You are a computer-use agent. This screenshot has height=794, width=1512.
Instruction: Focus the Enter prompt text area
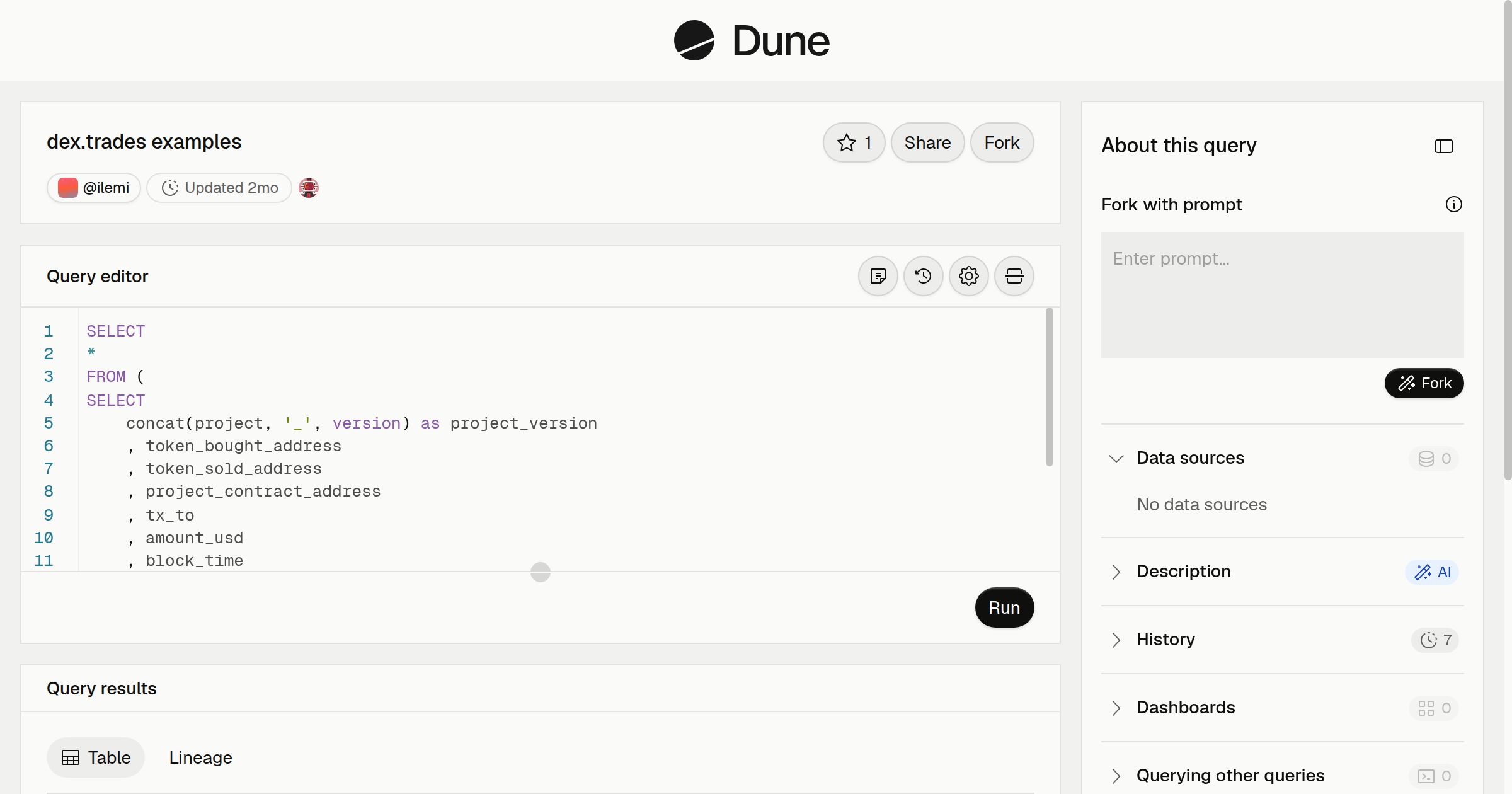(1282, 295)
